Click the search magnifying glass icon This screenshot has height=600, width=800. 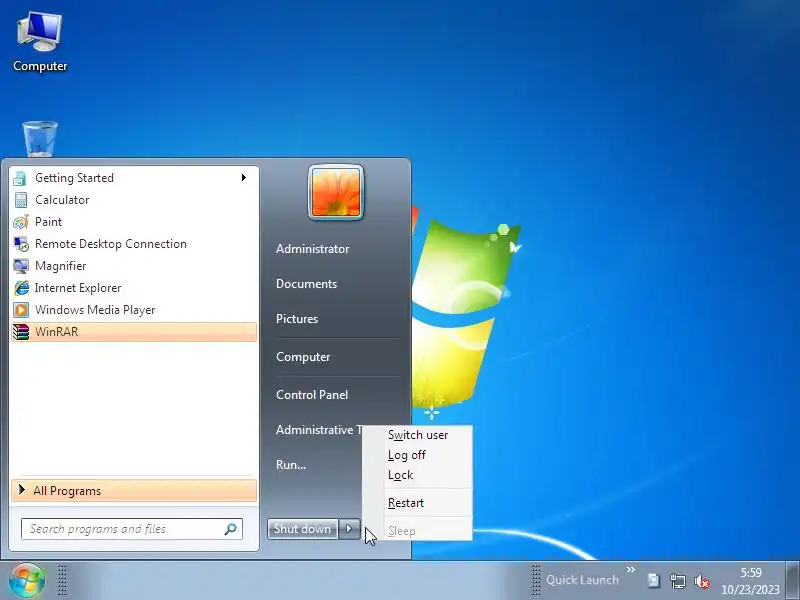(x=231, y=529)
